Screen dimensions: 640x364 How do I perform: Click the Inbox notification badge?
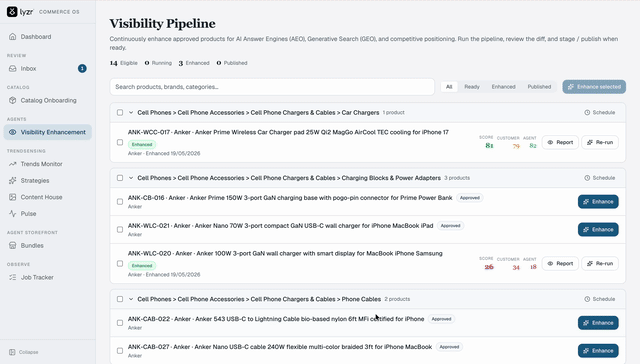(x=82, y=69)
